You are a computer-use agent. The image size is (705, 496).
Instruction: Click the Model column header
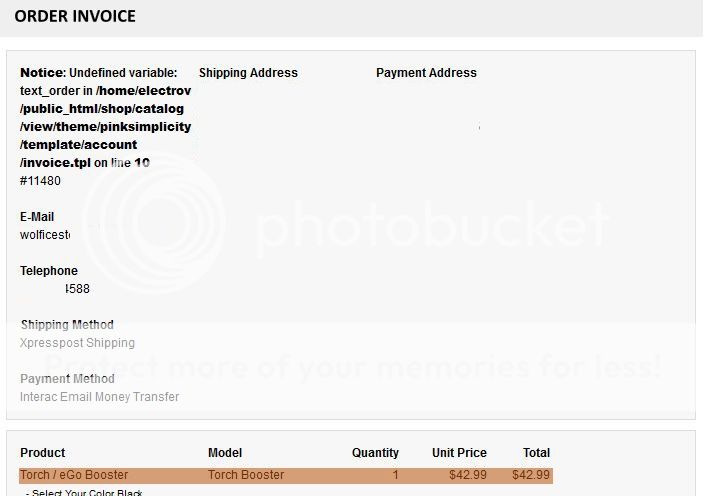(x=225, y=452)
